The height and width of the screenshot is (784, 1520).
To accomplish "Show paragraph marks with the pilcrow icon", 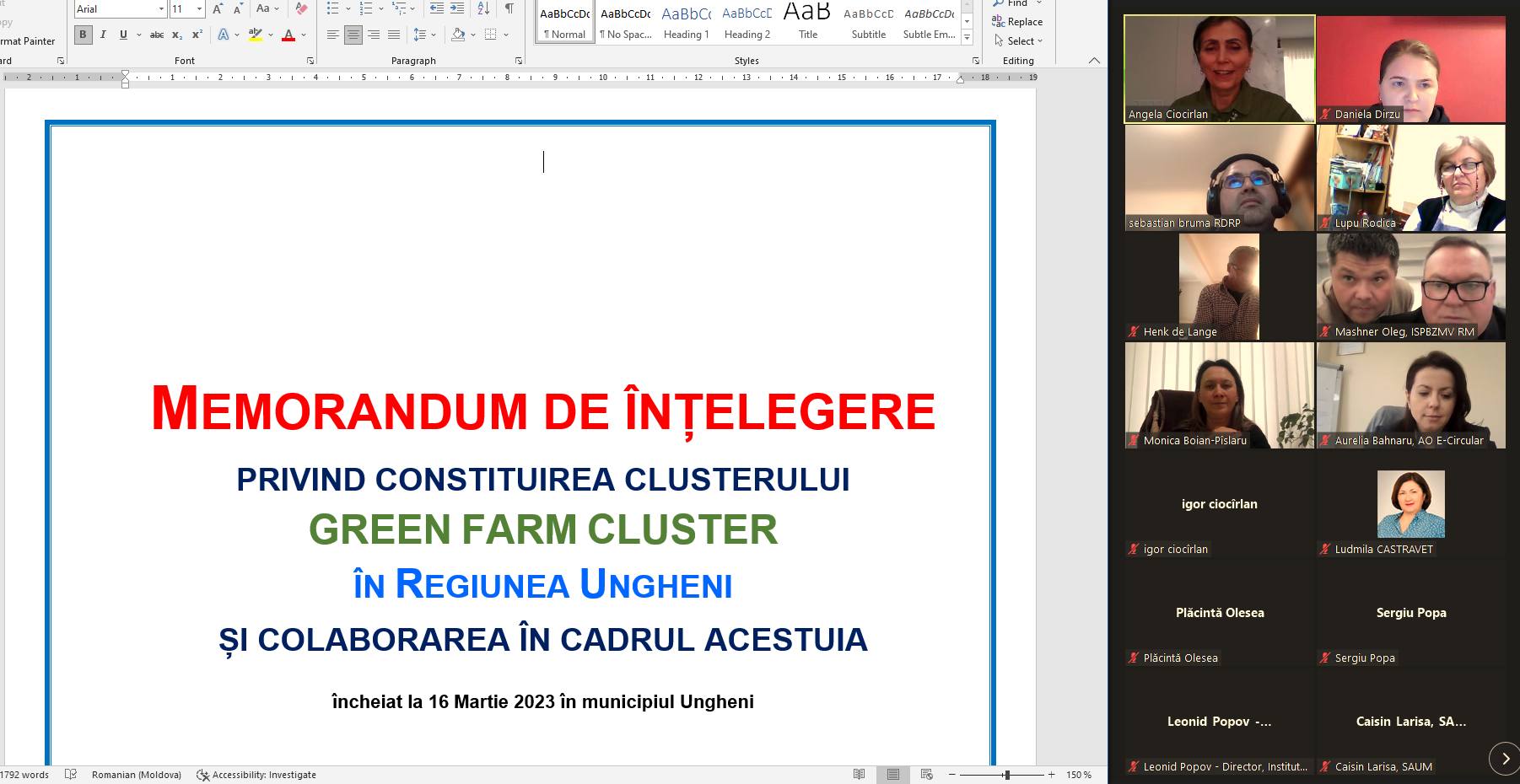I will [509, 9].
